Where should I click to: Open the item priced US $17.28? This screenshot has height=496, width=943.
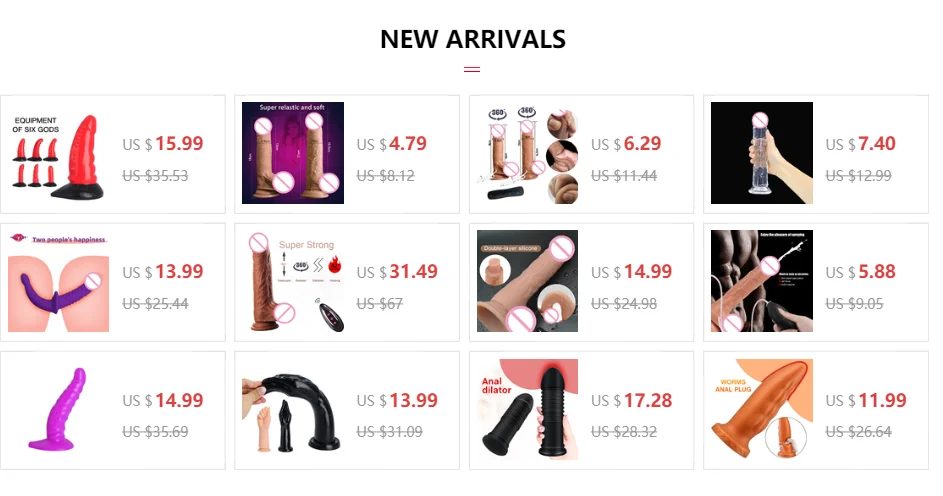click(631, 400)
